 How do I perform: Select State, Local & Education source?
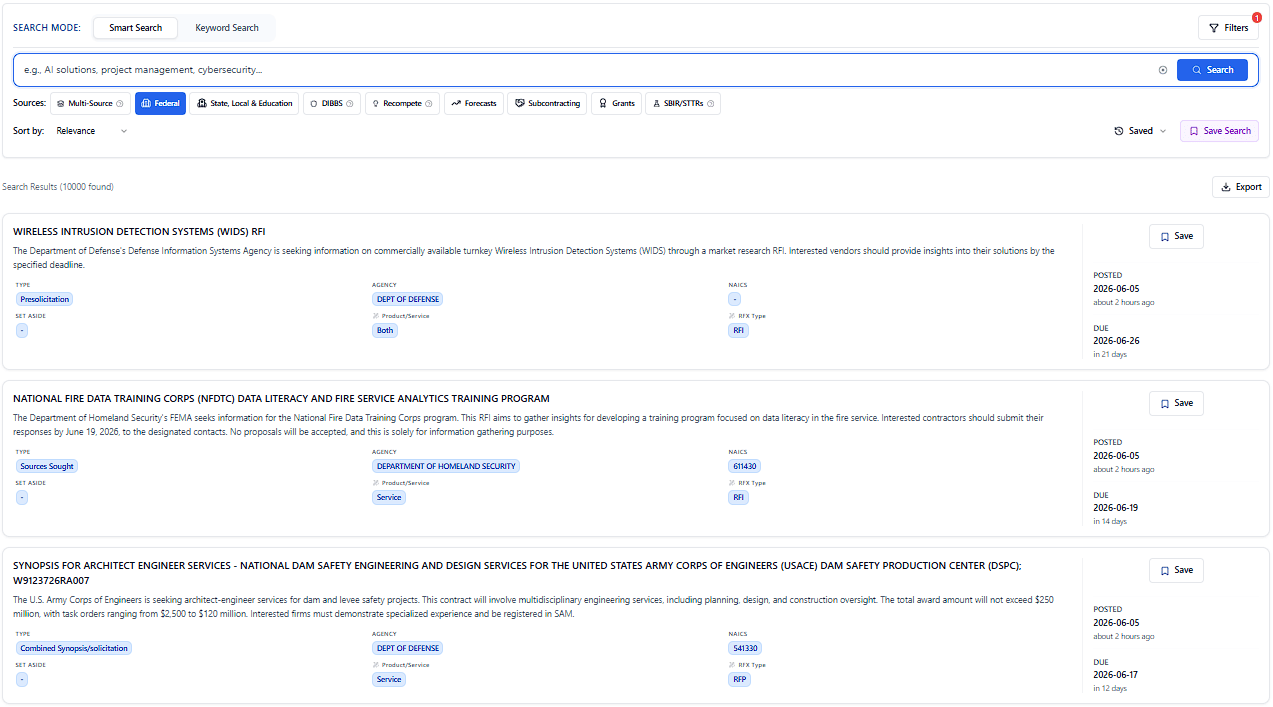pos(244,104)
